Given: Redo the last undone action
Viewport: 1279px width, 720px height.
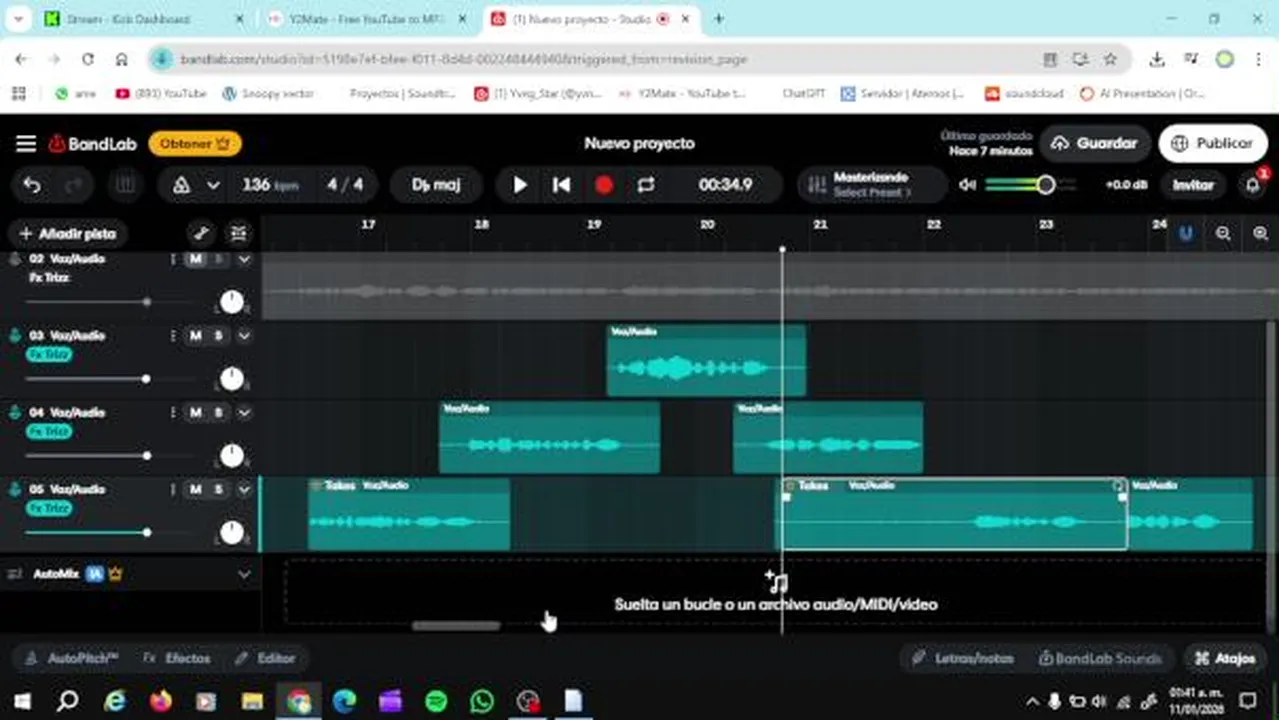Looking at the screenshot, I should click(73, 185).
